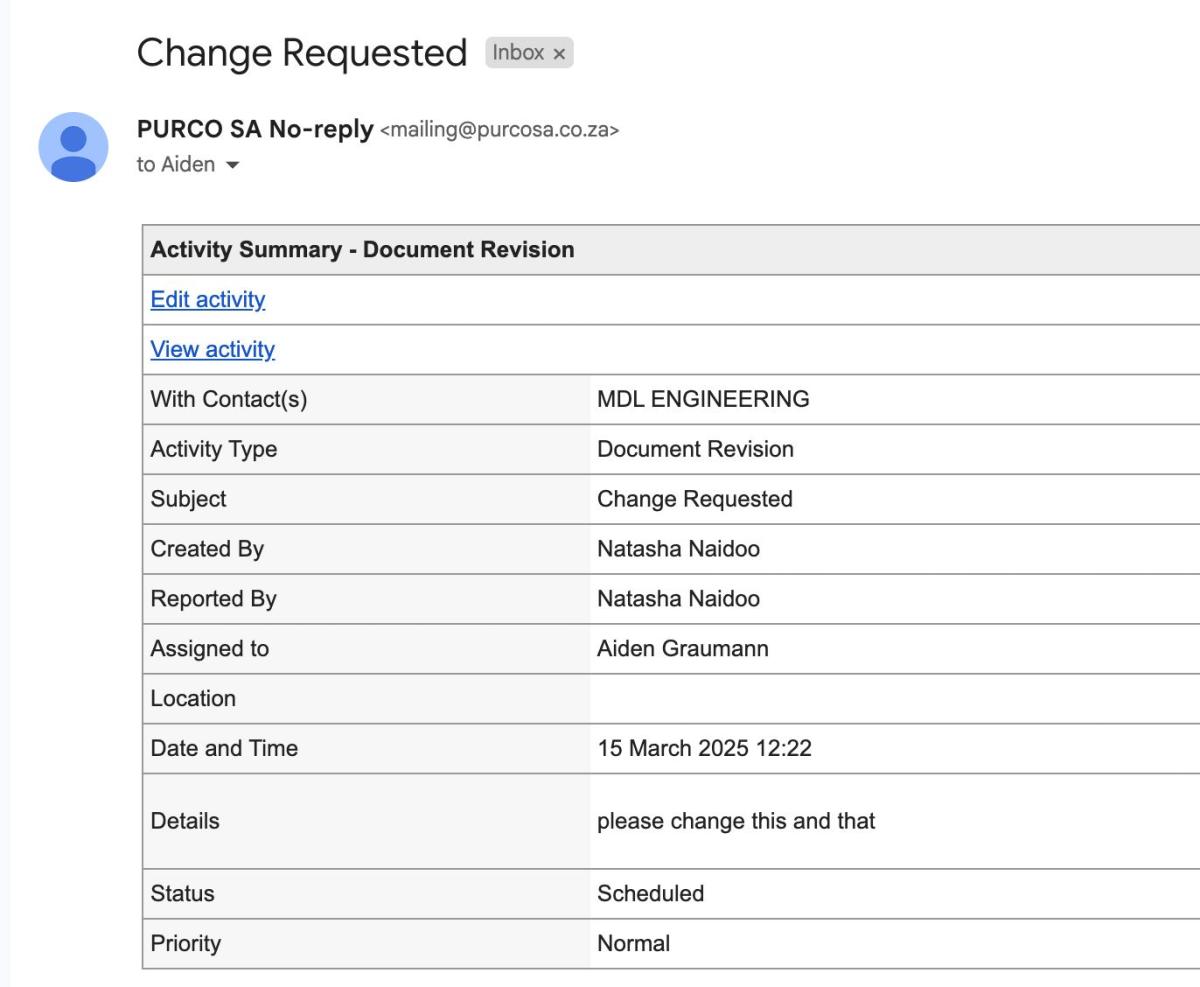Click Natasha Naidoo in Reported By row

[678, 599]
